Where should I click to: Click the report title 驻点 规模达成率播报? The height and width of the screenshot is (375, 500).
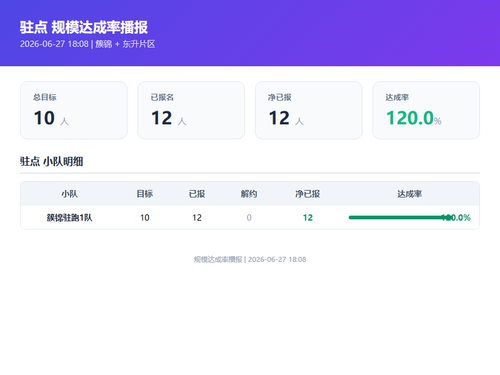point(84,27)
